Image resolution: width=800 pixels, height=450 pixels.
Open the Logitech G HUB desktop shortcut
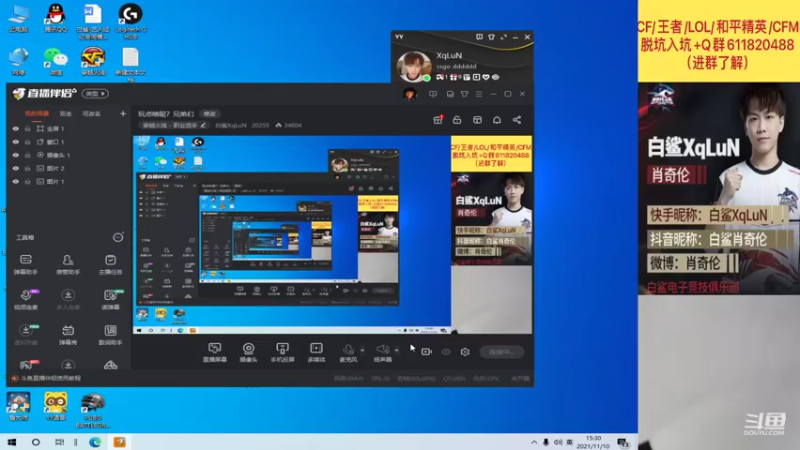click(131, 21)
